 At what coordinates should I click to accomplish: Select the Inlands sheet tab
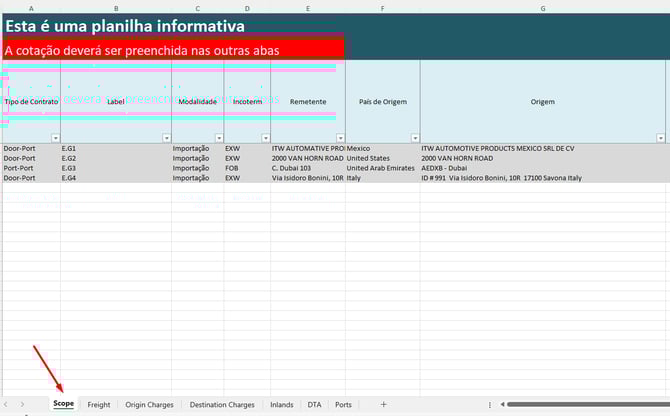[282, 405]
